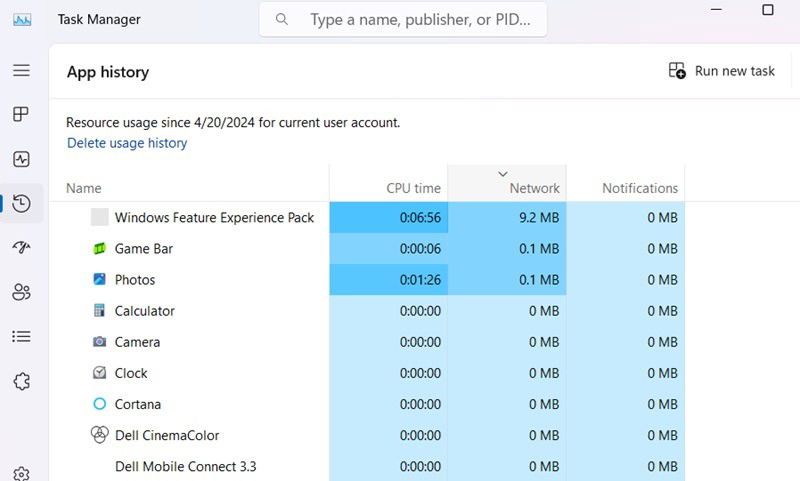800x481 pixels.
Task: Select the Game Bar app entry
Action: coord(145,249)
